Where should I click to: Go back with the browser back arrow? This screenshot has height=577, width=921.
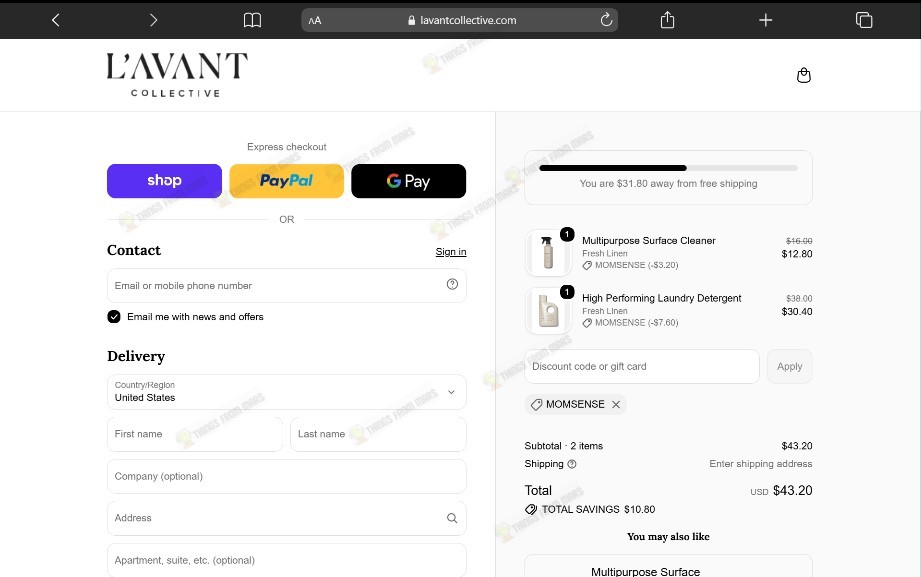click(x=56, y=20)
